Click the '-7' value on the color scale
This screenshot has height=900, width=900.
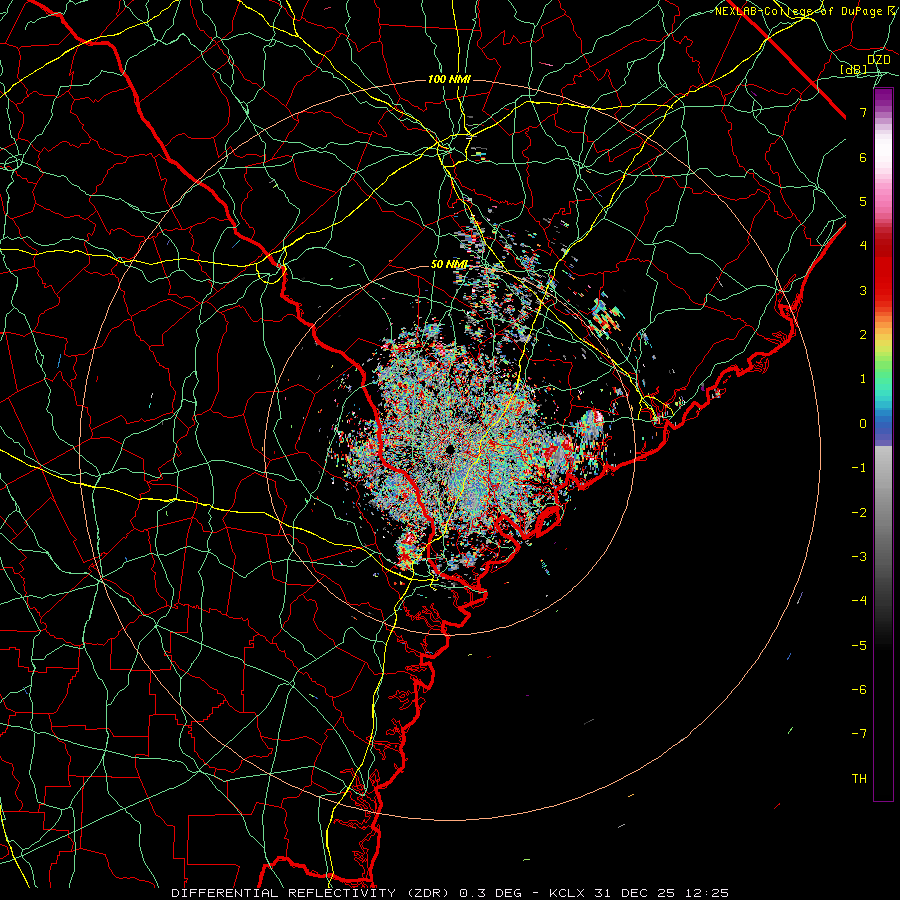[x=859, y=734]
